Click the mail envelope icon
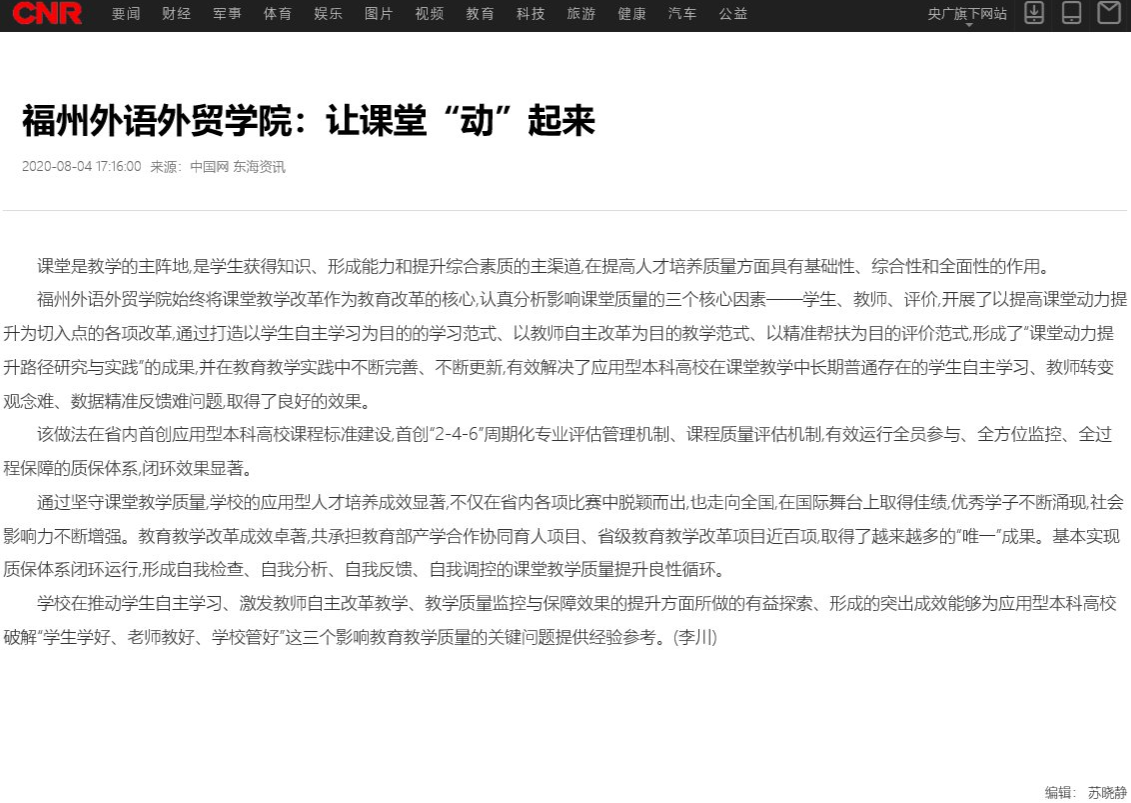Image resolution: width=1131 pixels, height=803 pixels. (x=1108, y=13)
